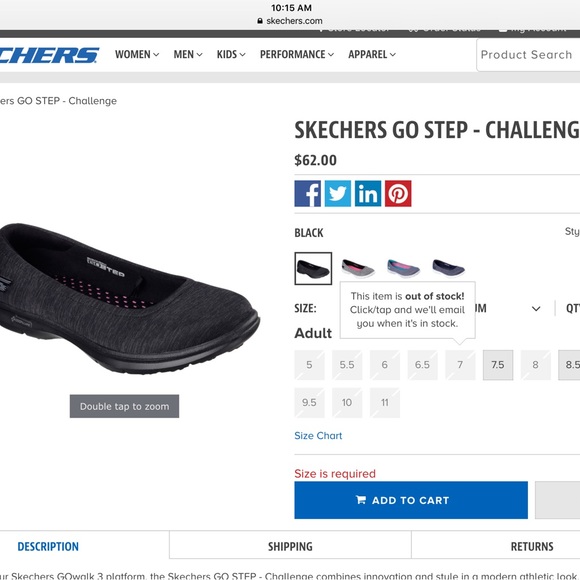Click the Skechers logo
Screen dimensions: 580x580
tap(49, 55)
